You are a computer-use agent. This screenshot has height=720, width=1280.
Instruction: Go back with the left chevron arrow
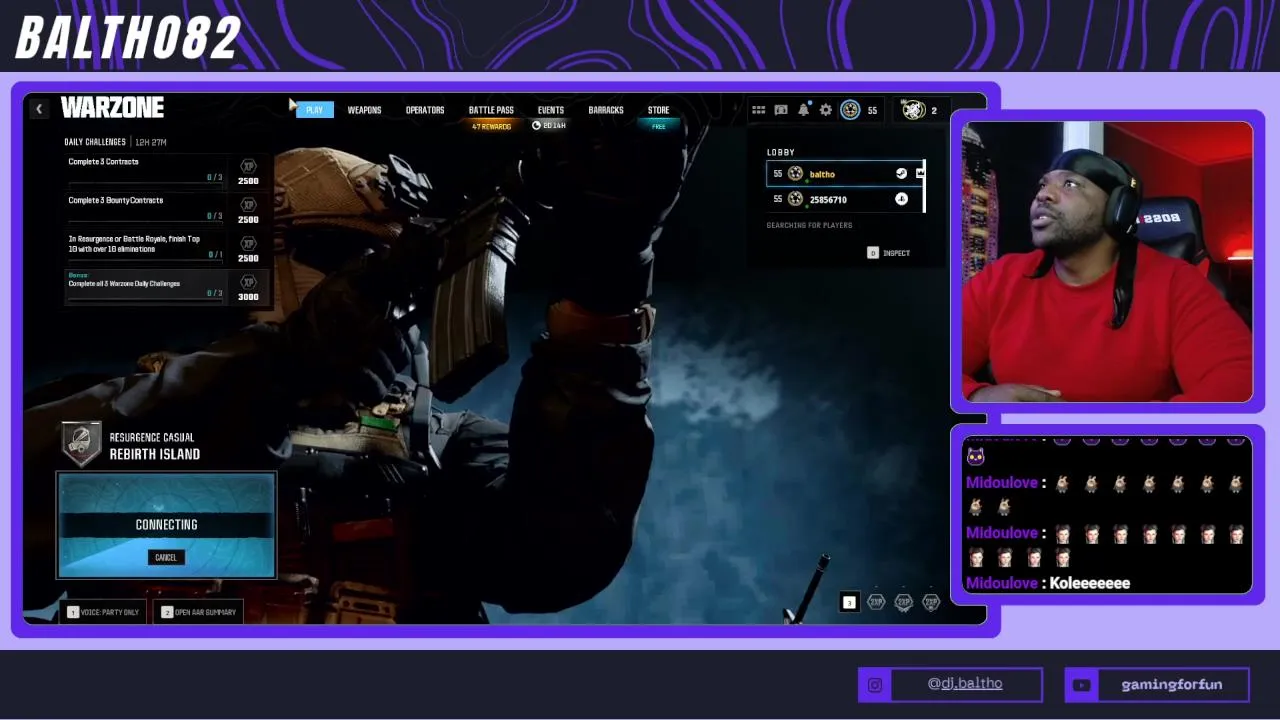(38, 109)
